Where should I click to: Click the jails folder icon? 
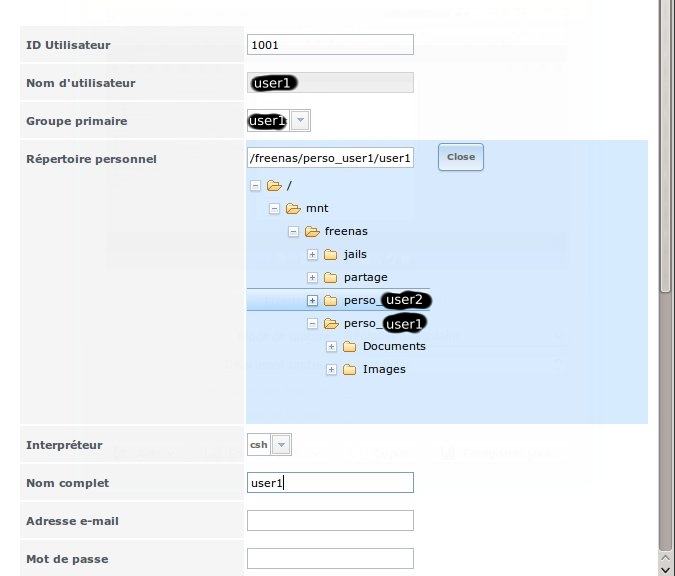(331, 254)
